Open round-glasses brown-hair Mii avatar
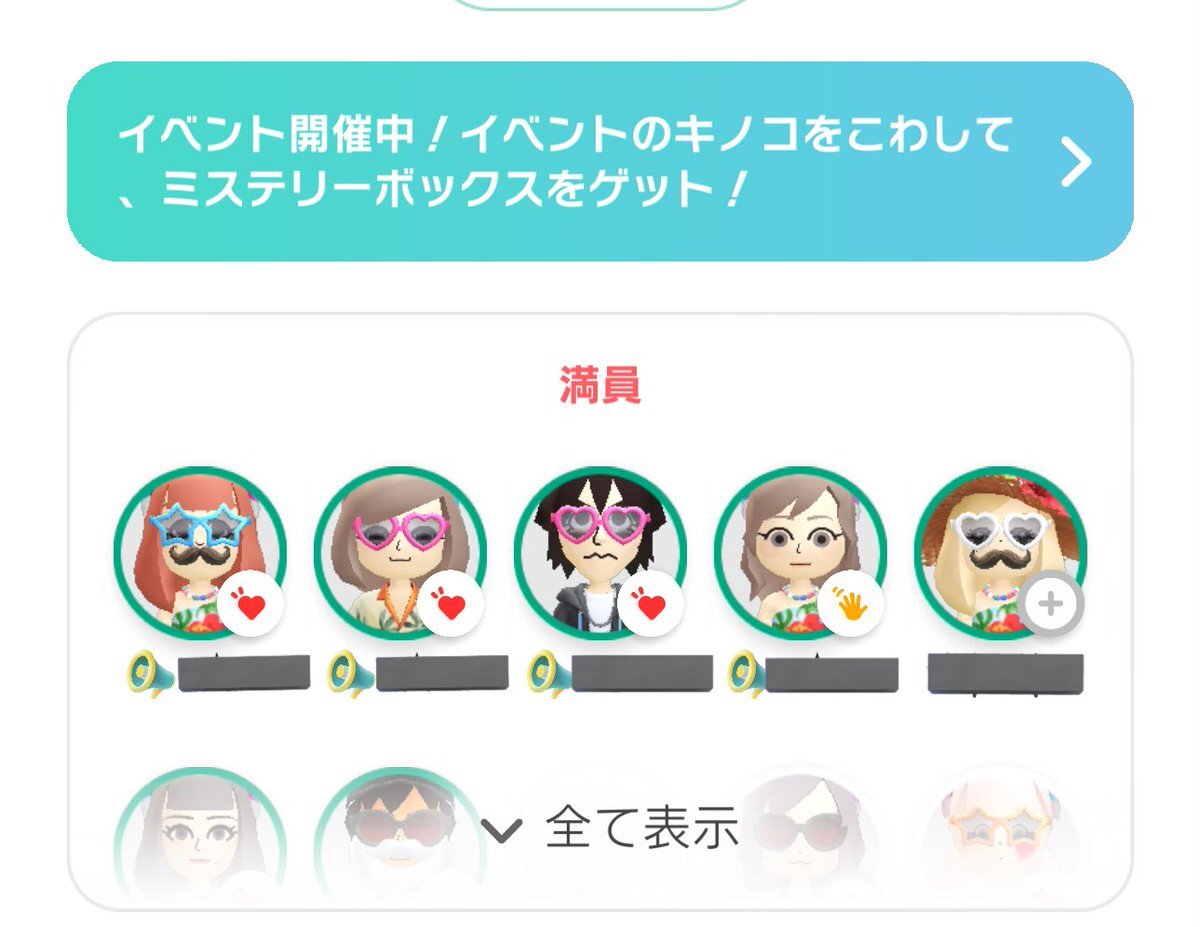Image resolution: width=1200 pixels, height=927 pixels. click(800, 553)
